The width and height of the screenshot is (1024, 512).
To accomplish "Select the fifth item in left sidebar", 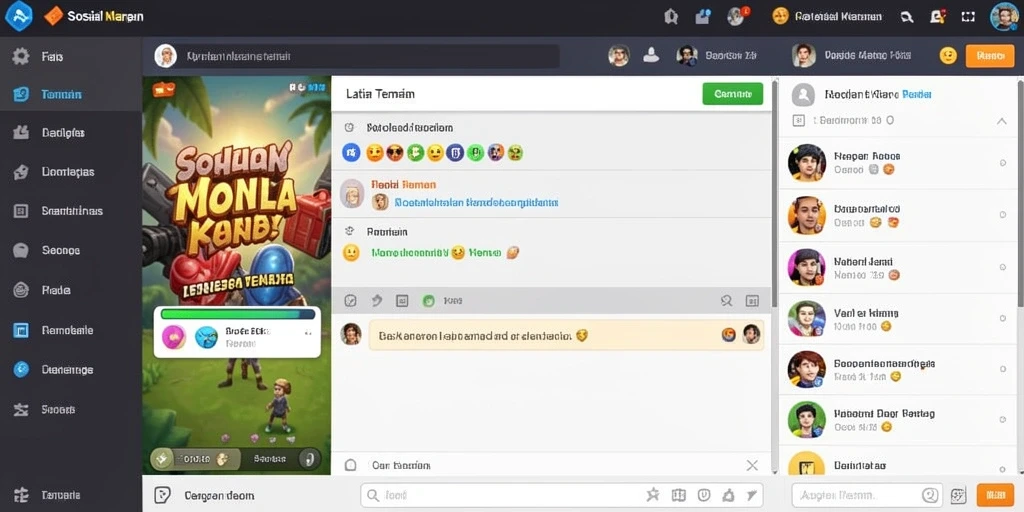I will point(71,212).
